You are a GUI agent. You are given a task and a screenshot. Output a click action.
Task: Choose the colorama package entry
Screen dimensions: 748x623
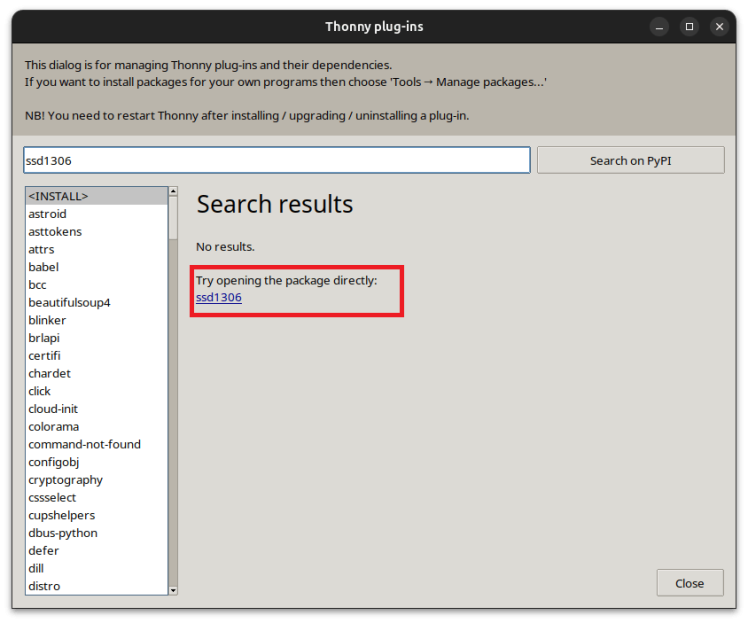pyautogui.click(x=97, y=426)
